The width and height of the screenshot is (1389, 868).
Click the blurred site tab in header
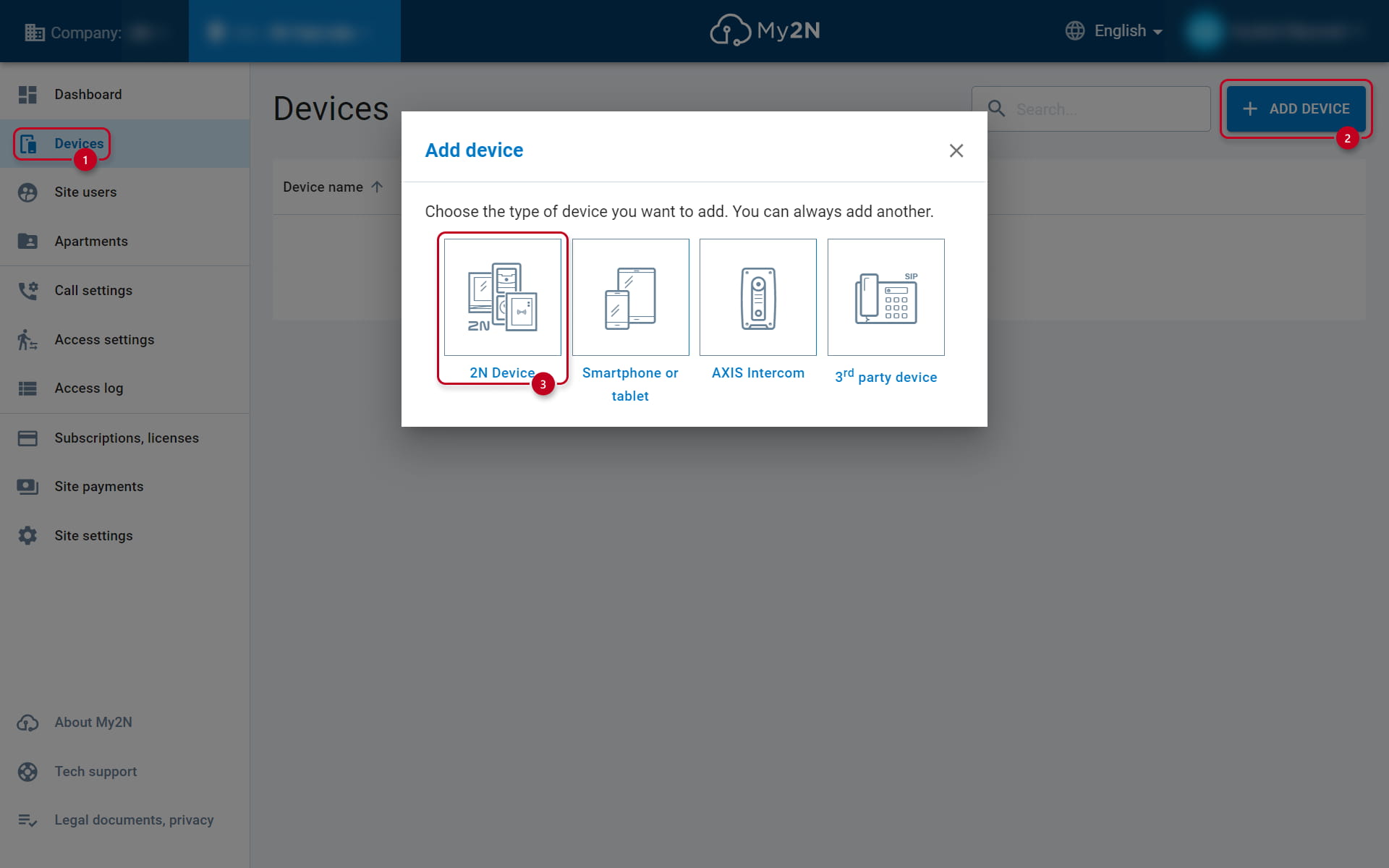[x=294, y=31]
